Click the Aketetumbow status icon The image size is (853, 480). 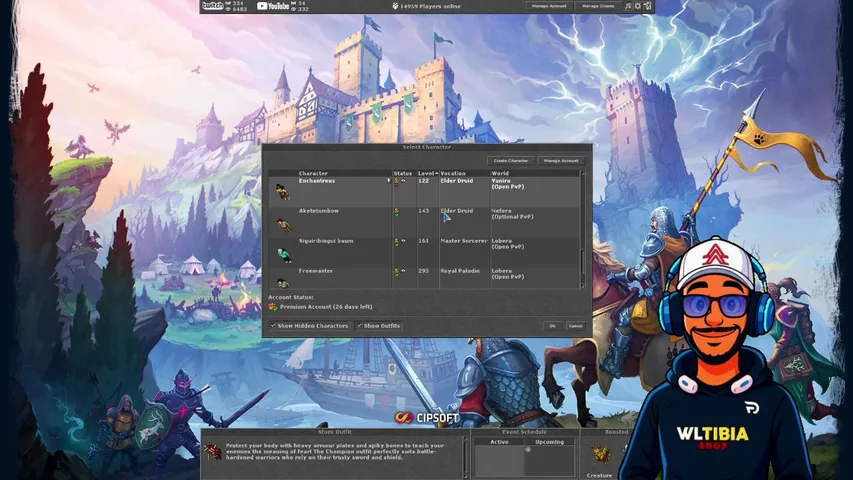click(x=397, y=212)
